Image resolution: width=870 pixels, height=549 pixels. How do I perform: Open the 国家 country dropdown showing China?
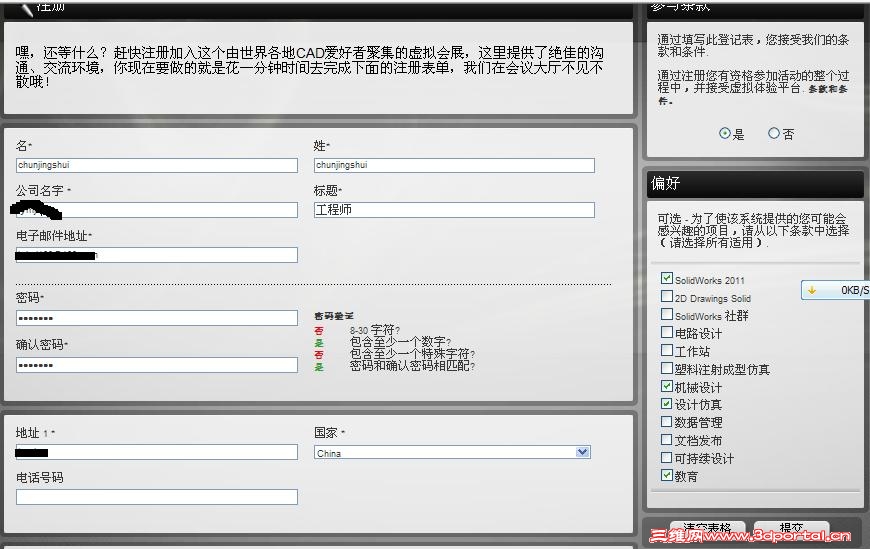coord(452,452)
